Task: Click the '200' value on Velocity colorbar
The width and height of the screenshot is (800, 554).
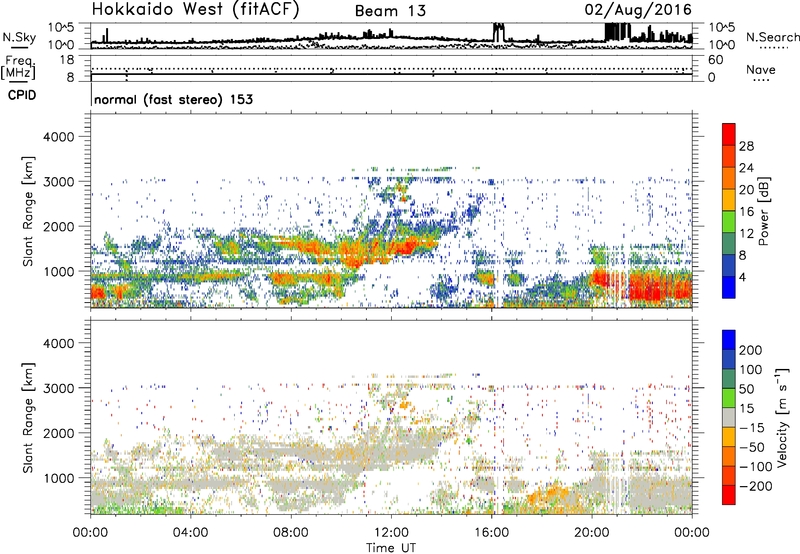Action: click(751, 350)
